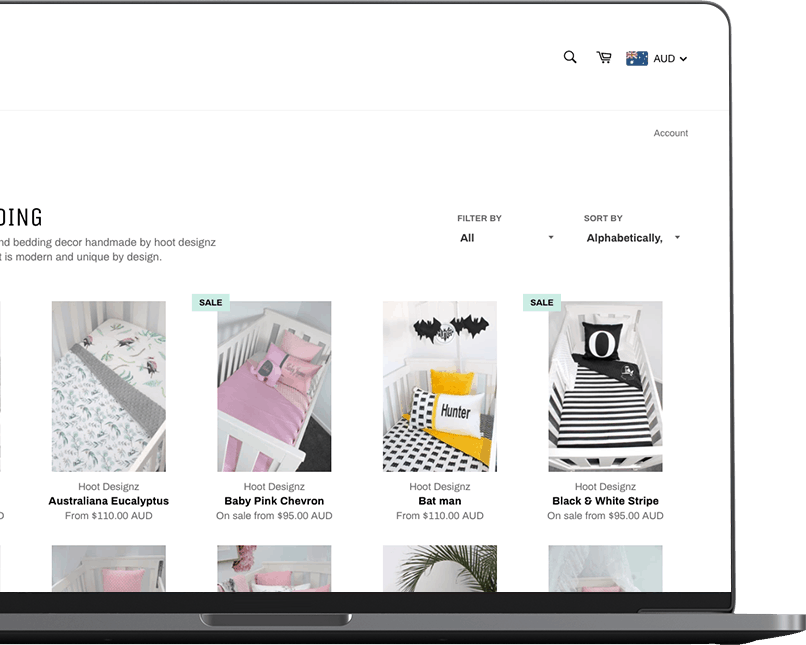
Task: Open second-row canopy thumbnail below Black & White Stripe
Action: [605, 568]
